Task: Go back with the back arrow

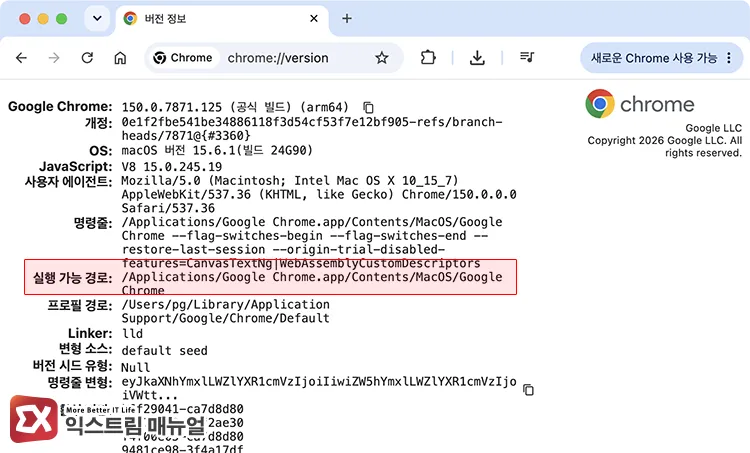Action: coord(22,58)
